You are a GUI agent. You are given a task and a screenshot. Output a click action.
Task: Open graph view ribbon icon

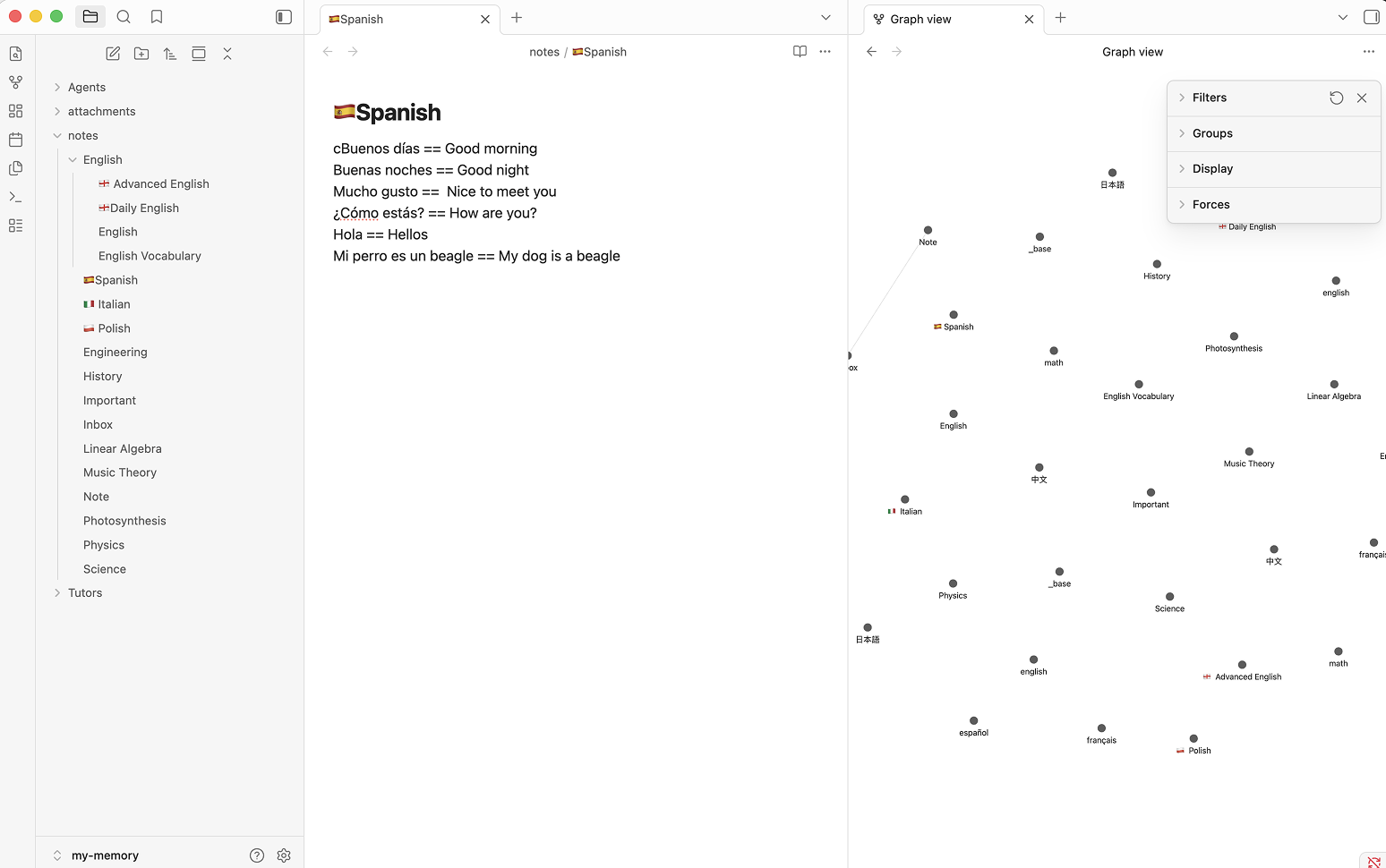(15, 82)
